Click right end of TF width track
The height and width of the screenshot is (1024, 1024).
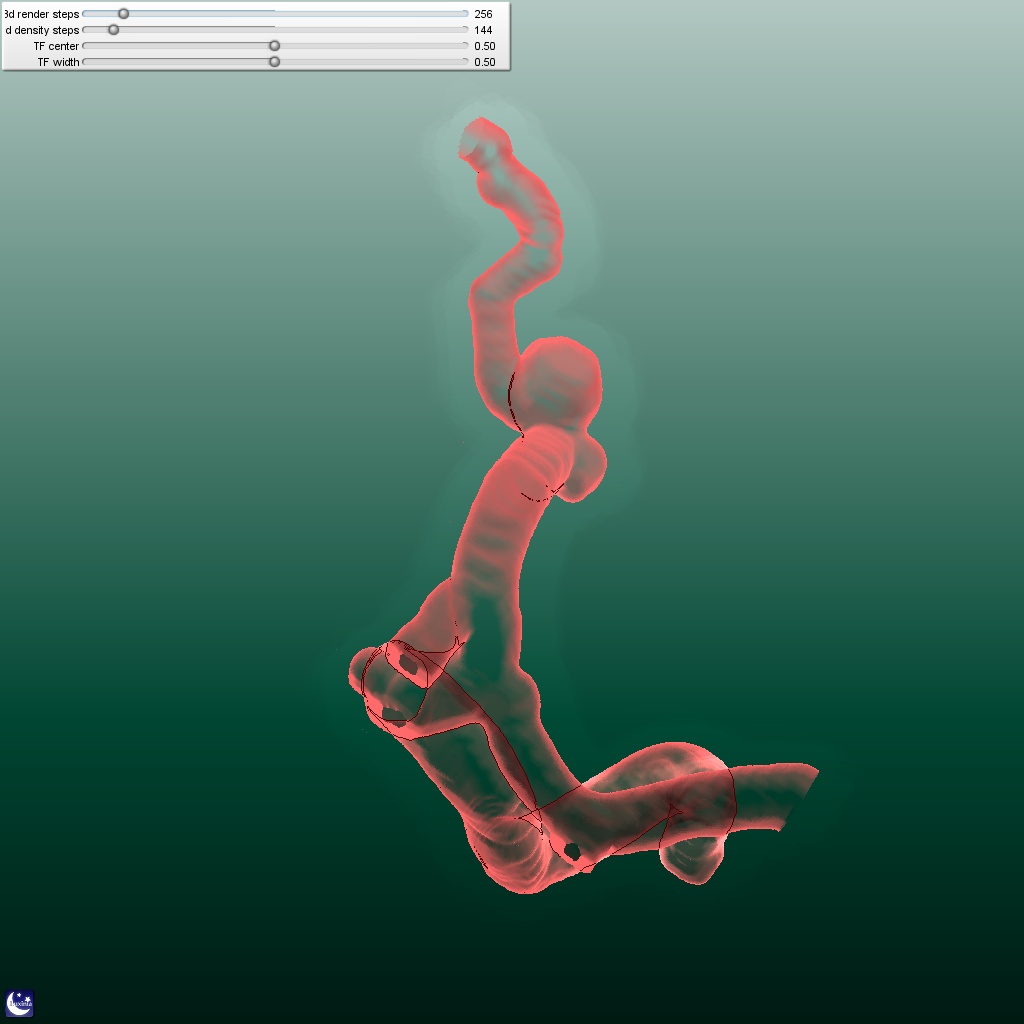pos(465,62)
